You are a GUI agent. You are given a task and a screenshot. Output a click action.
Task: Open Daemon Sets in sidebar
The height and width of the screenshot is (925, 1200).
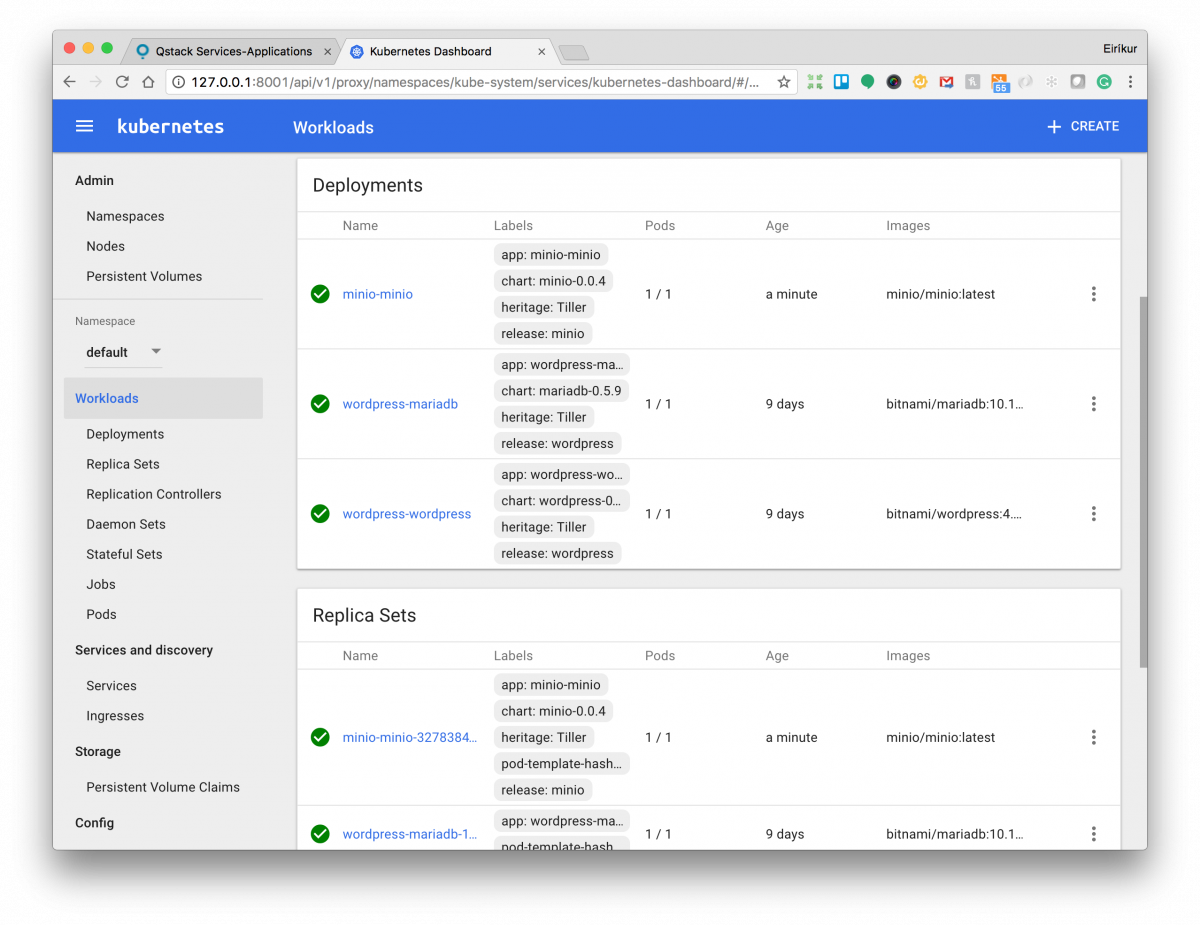tap(126, 524)
